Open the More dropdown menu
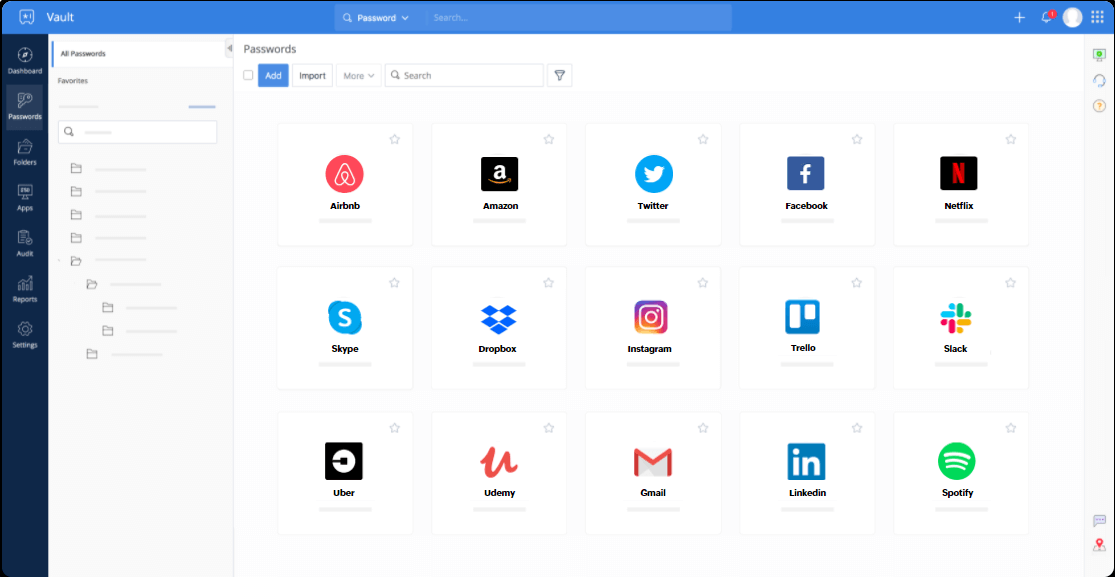 pos(358,75)
